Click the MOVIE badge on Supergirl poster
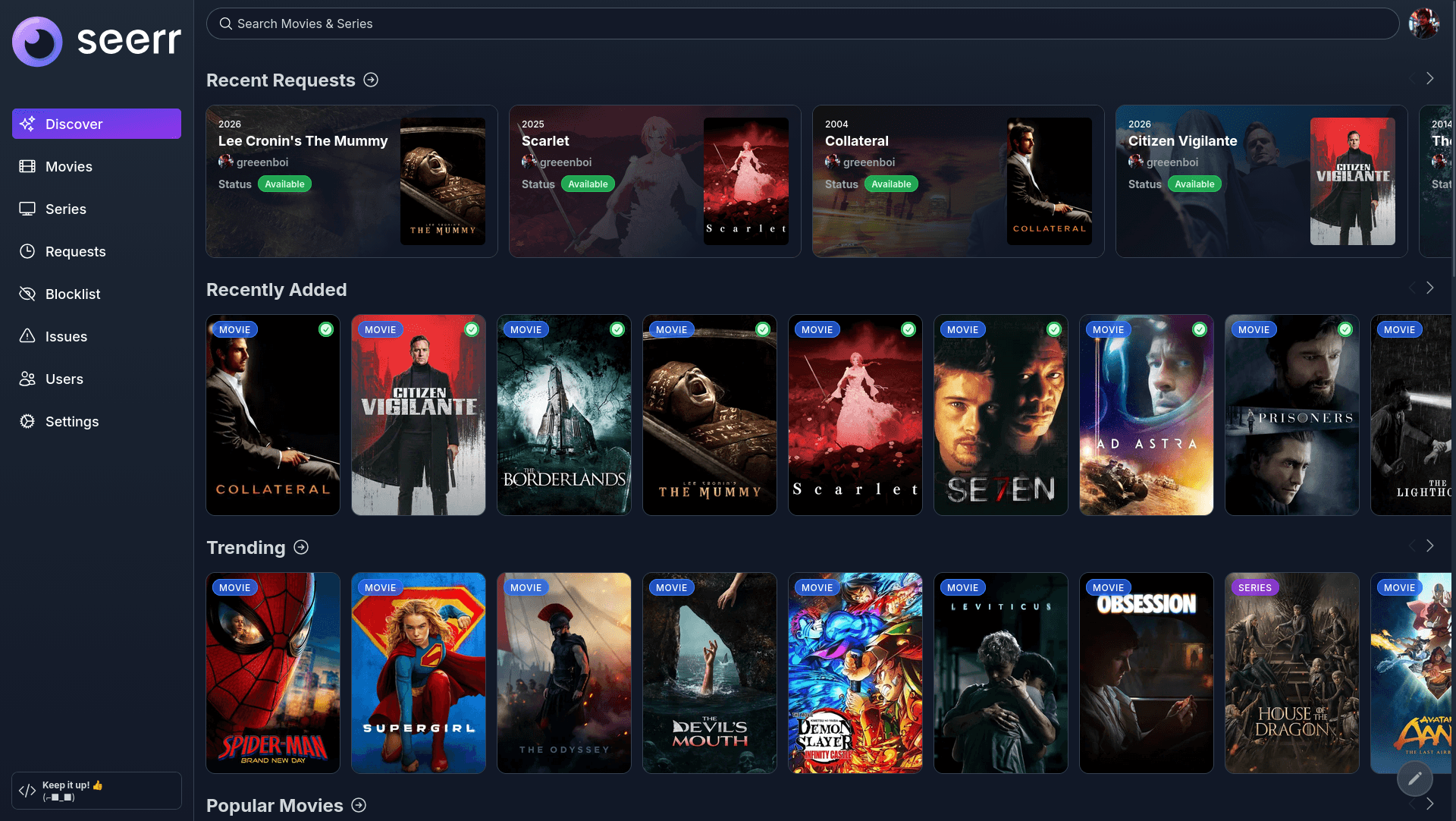1456x821 pixels. (x=380, y=587)
